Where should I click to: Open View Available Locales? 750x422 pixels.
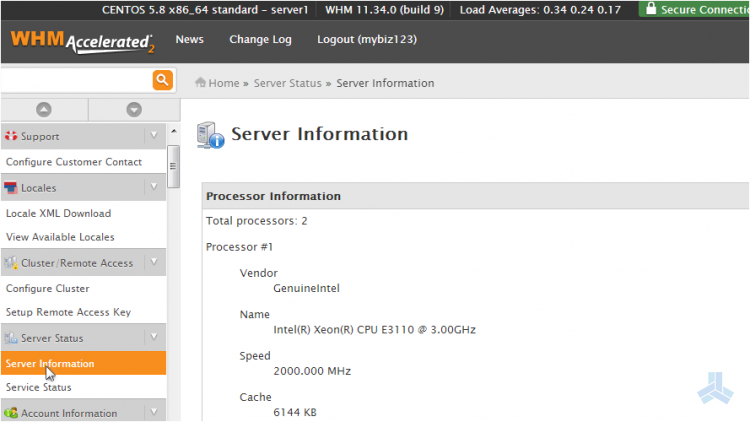(60, 237)
